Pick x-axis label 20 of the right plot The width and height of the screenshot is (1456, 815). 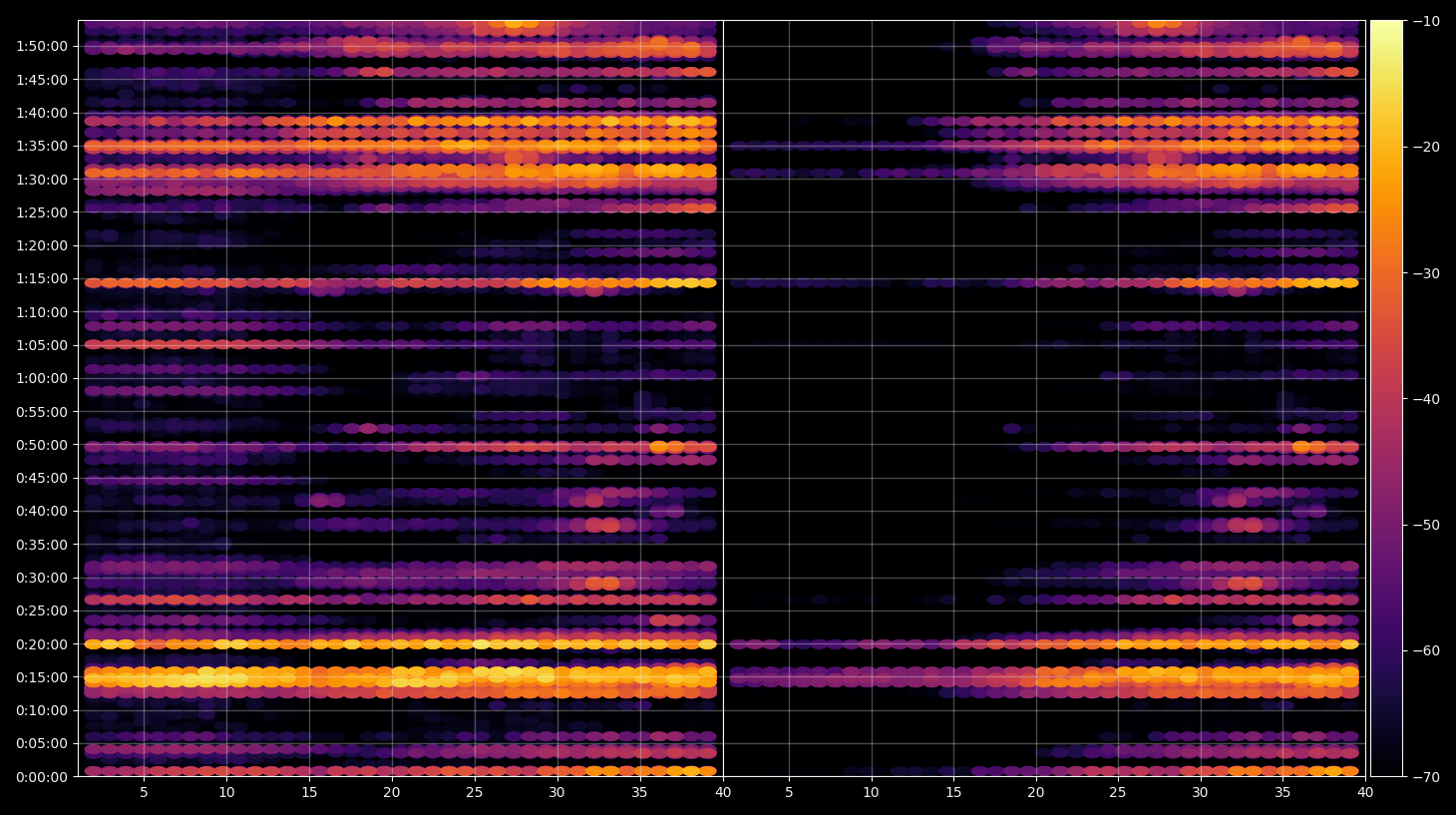pyautogui.click(x=1036, y=793)
